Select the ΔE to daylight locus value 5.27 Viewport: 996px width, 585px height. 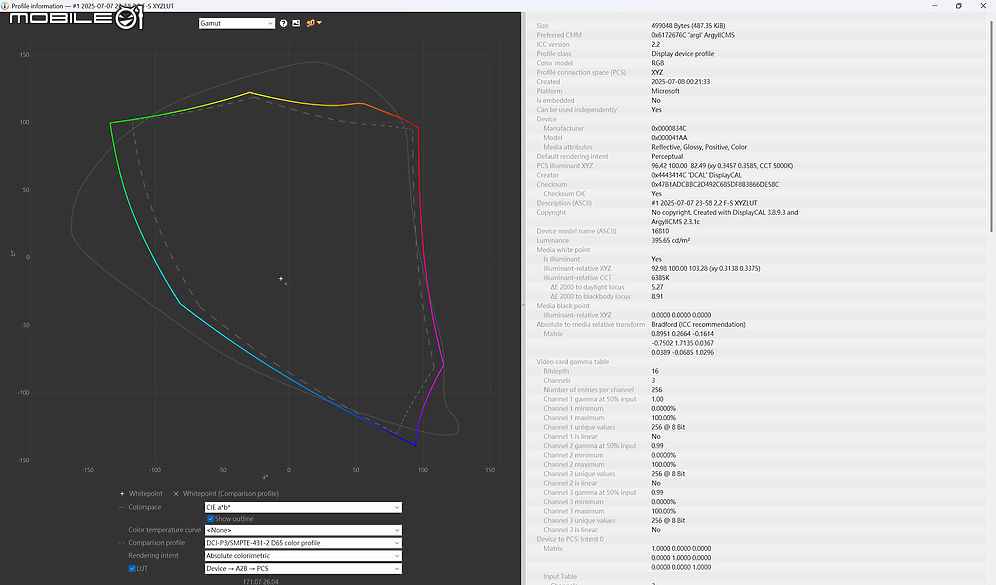657,287
